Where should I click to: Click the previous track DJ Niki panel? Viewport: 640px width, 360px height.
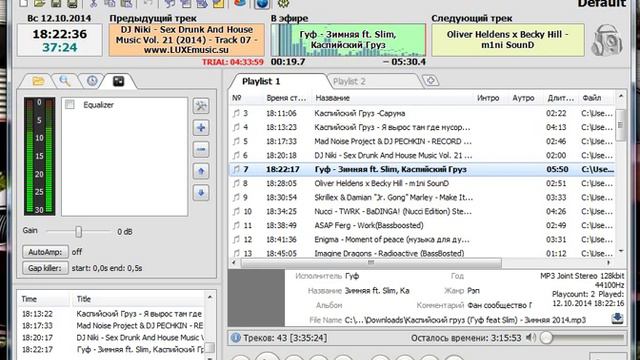(x=187, y=40)
